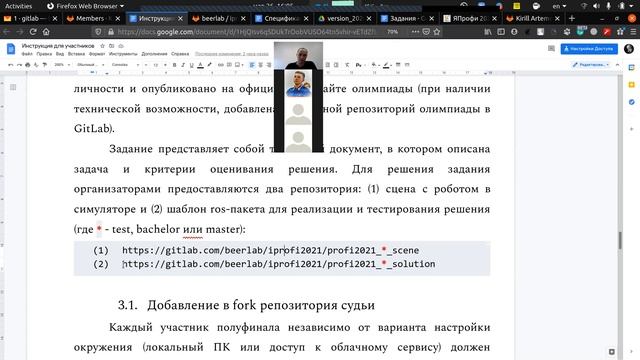
Task: Open the 'en' keyboard layout dropdown
Action: [x=559, y=6]
